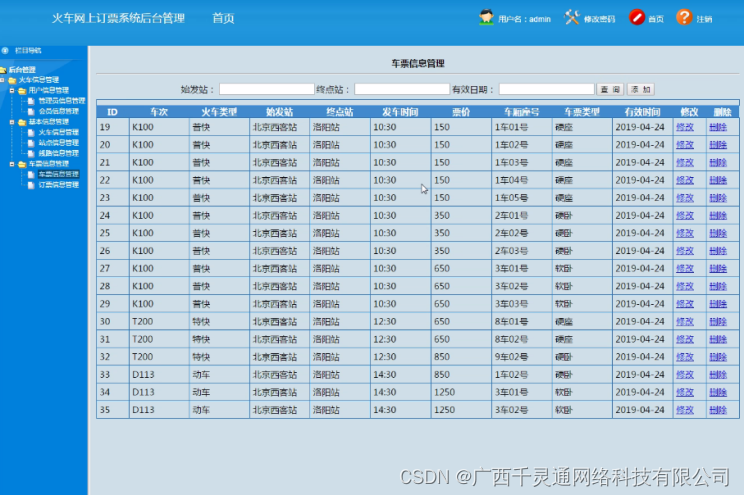Click the 火车信息管理 top-level folder icon
The width and height of the screenshot is (744, 496).
[x=12, y=80]
